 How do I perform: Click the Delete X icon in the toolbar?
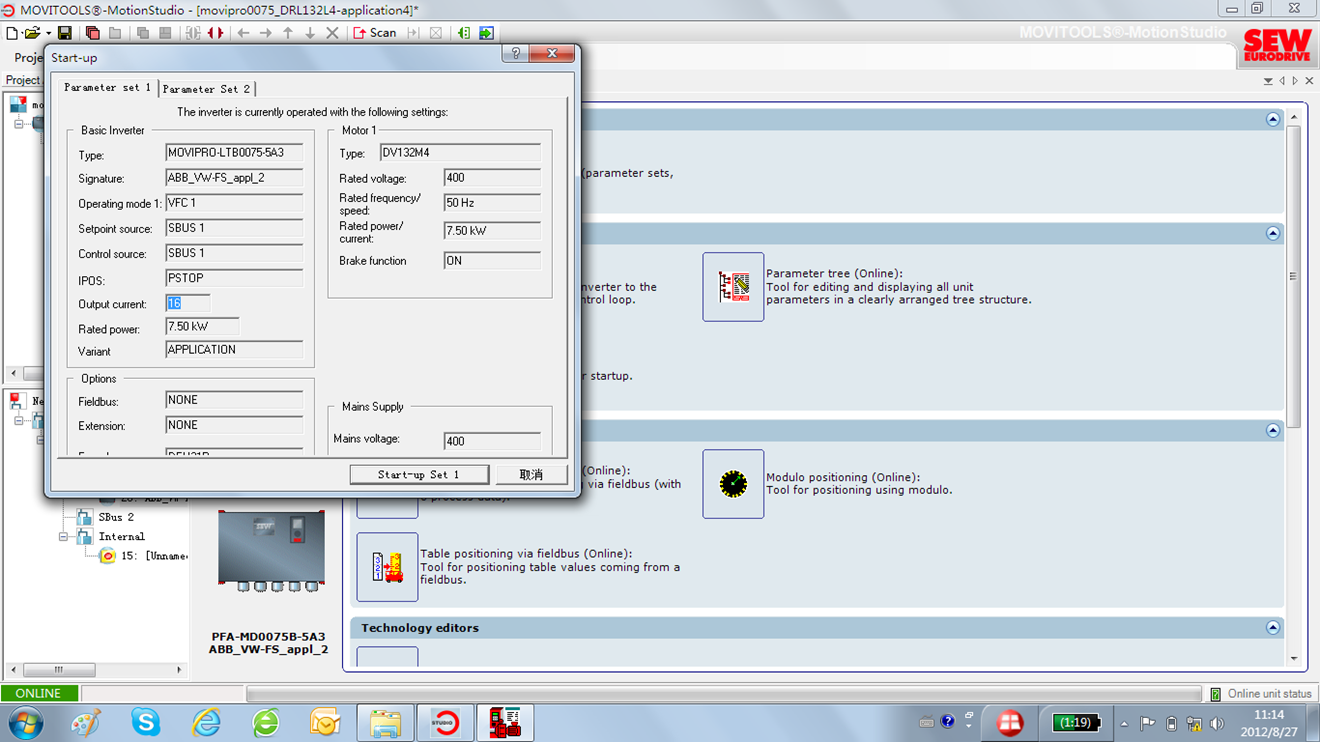pyautogui.click(x=333, y=33)
